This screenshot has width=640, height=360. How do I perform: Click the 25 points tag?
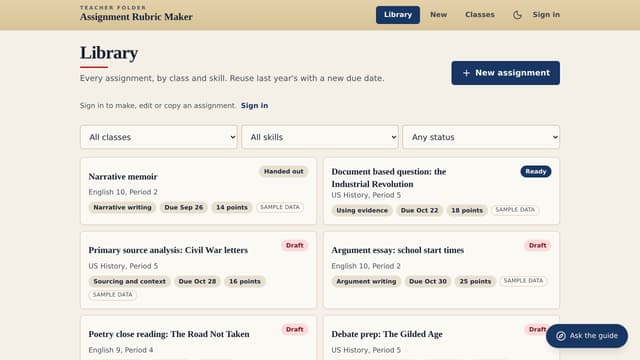pyautogui.click(x=475, y=282)
